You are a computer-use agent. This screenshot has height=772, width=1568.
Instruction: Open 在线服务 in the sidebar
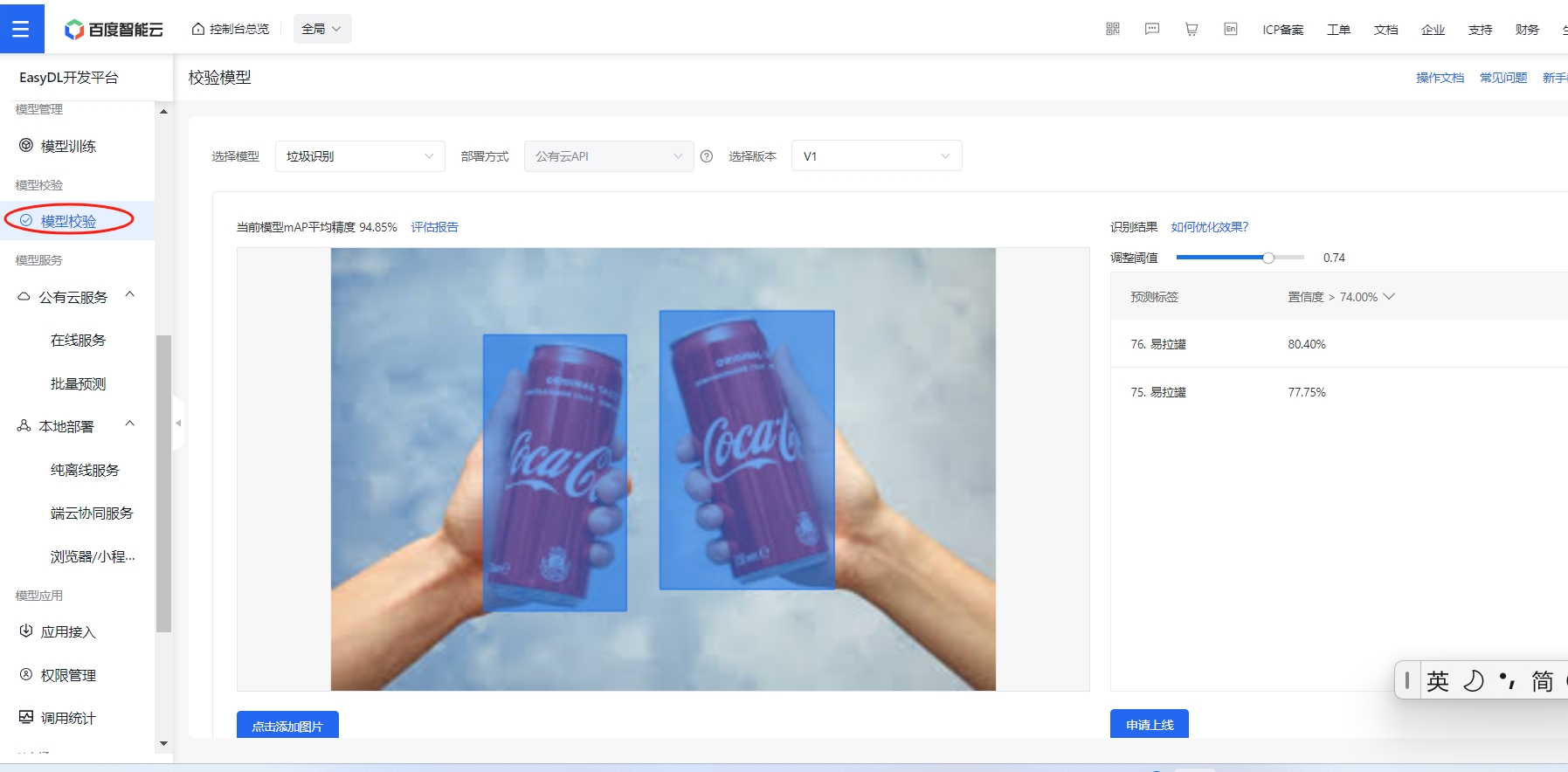coord(78,340)
